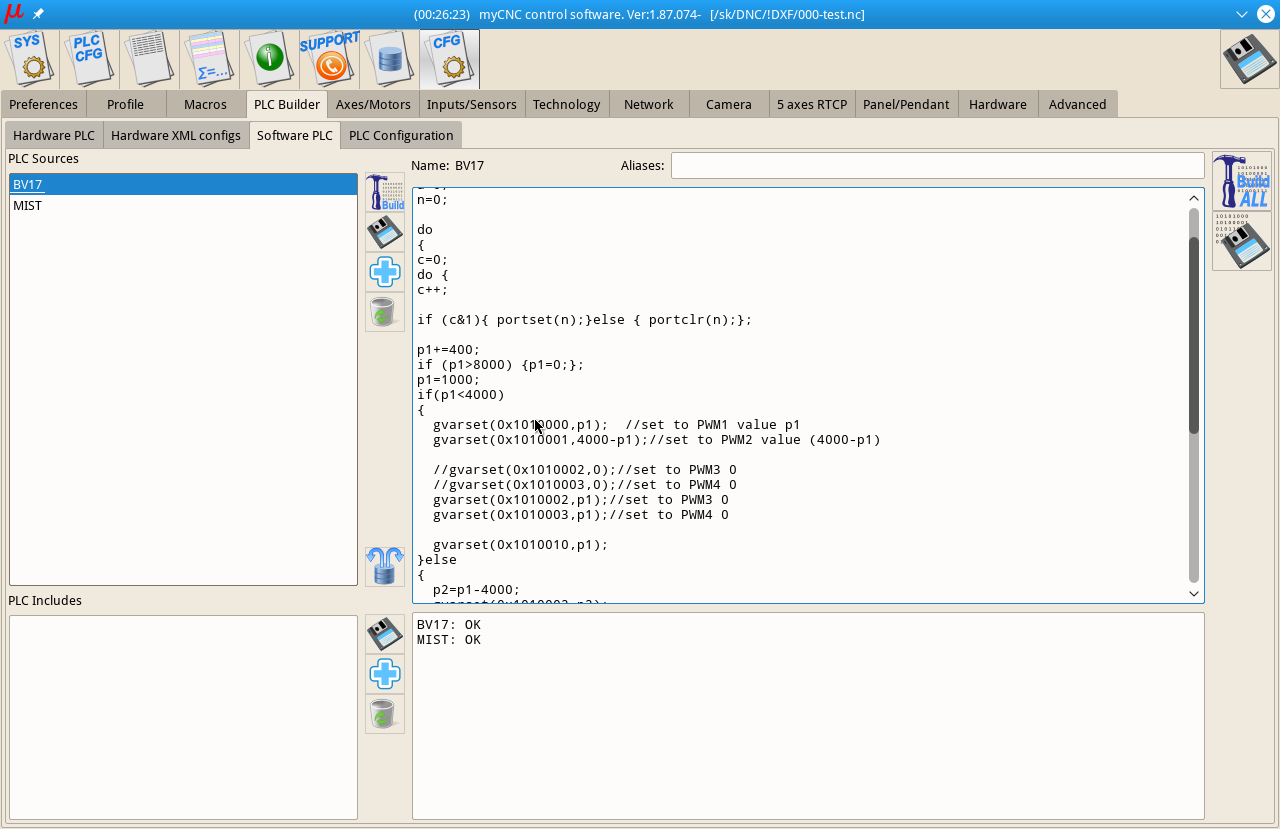This screenshot has height=829, width=1280.
Task: Click the database reload arrows icon
Action: click(385, 566)
